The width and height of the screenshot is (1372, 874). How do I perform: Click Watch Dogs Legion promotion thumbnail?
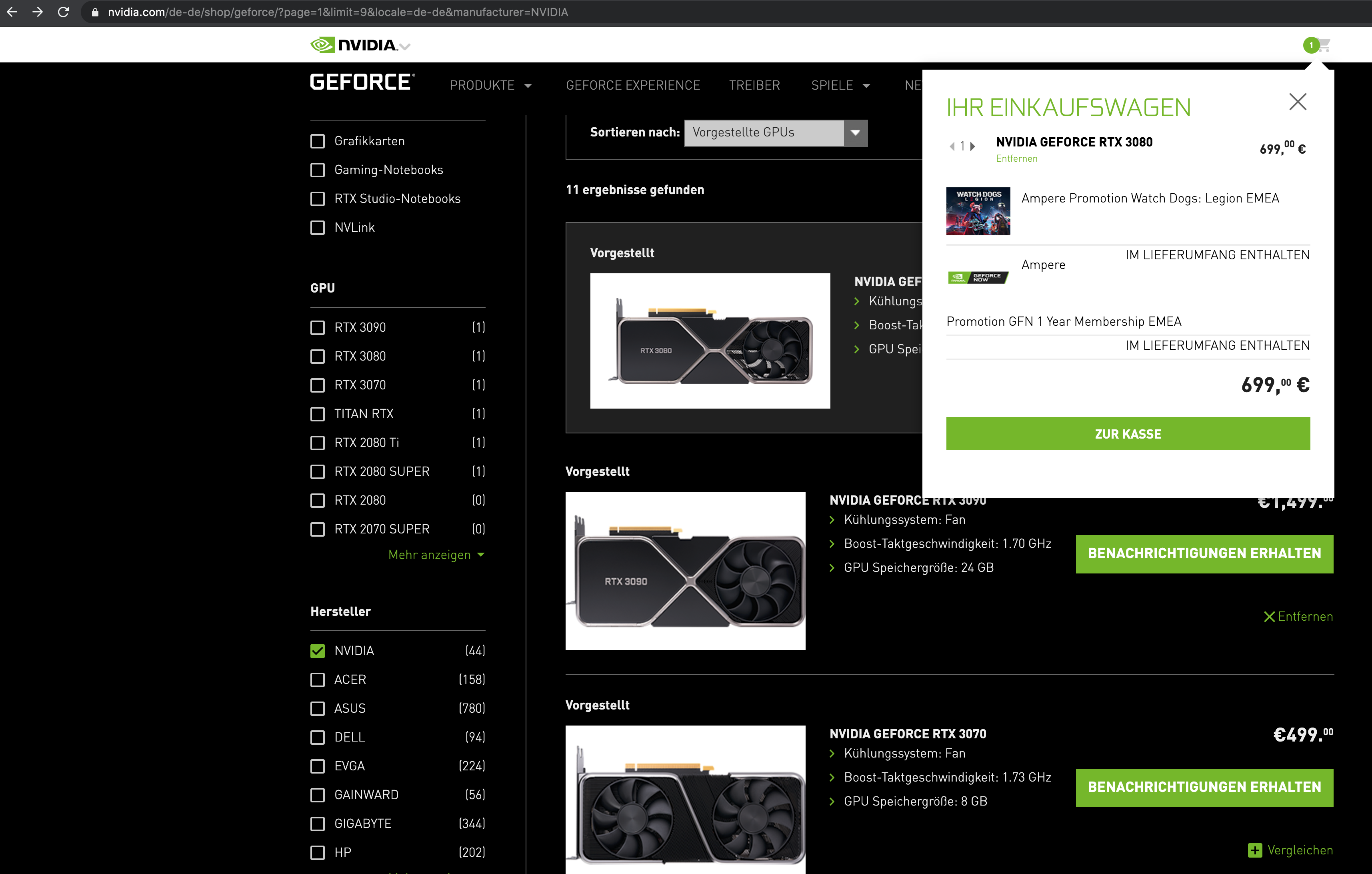[x=978, y=211]
